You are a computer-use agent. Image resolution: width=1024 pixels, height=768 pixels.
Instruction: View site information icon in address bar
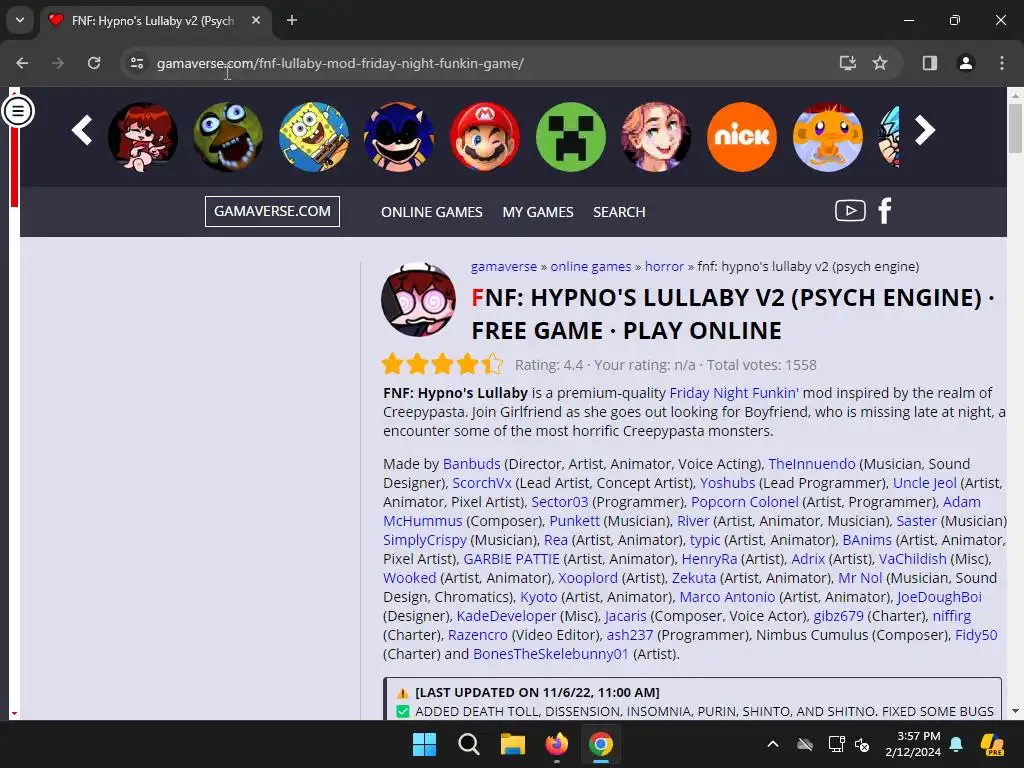[136, 63]
